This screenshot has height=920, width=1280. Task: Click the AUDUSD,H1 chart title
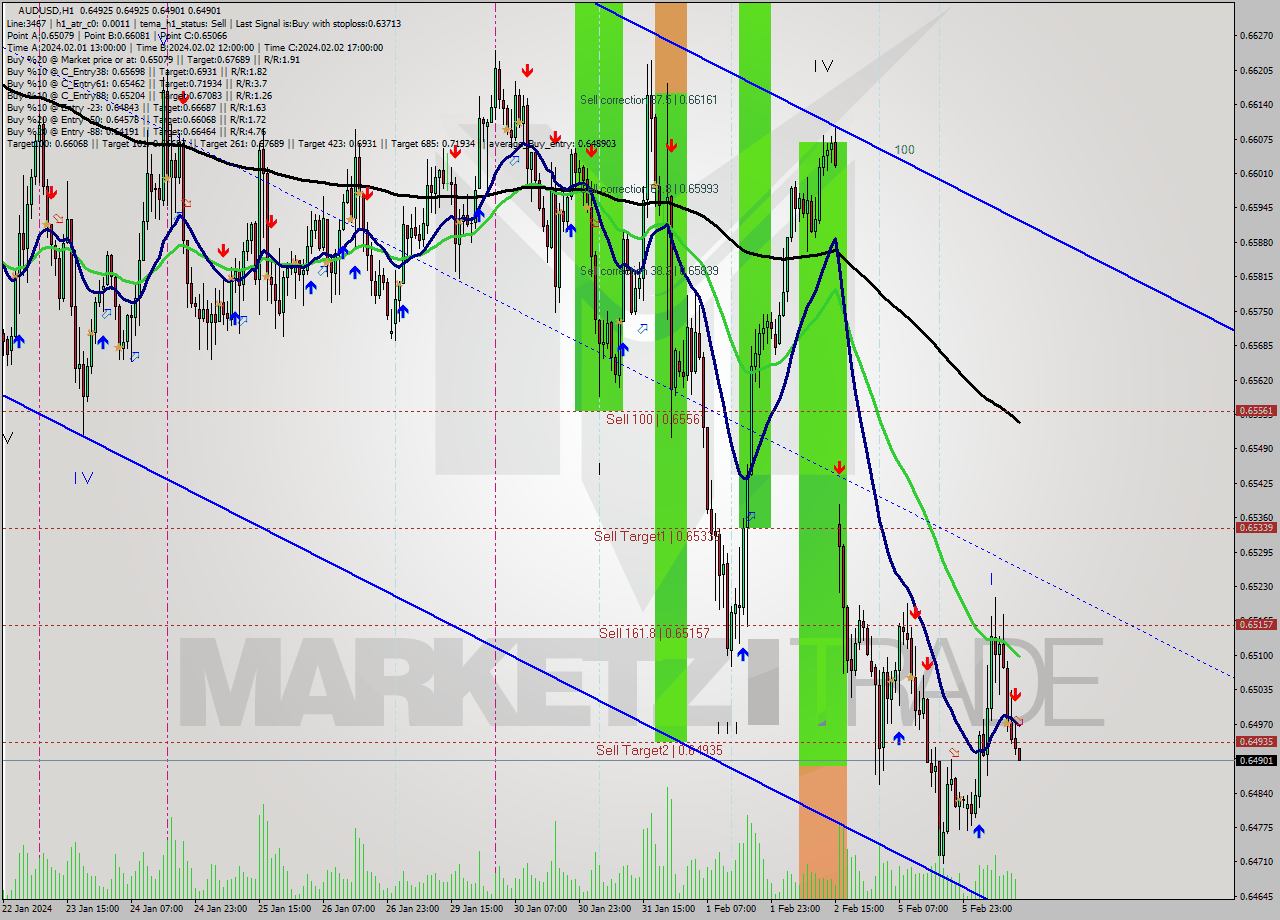[46, 10]
